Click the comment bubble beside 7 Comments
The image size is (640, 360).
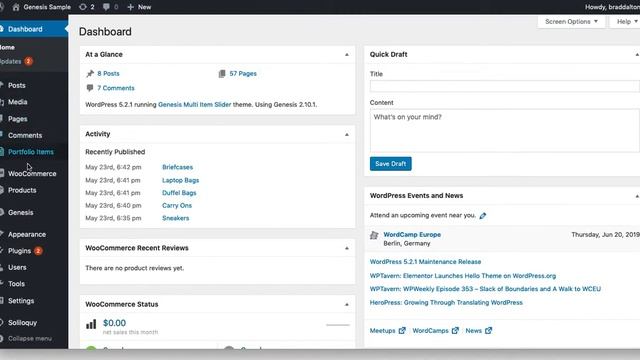coord(90,88)
